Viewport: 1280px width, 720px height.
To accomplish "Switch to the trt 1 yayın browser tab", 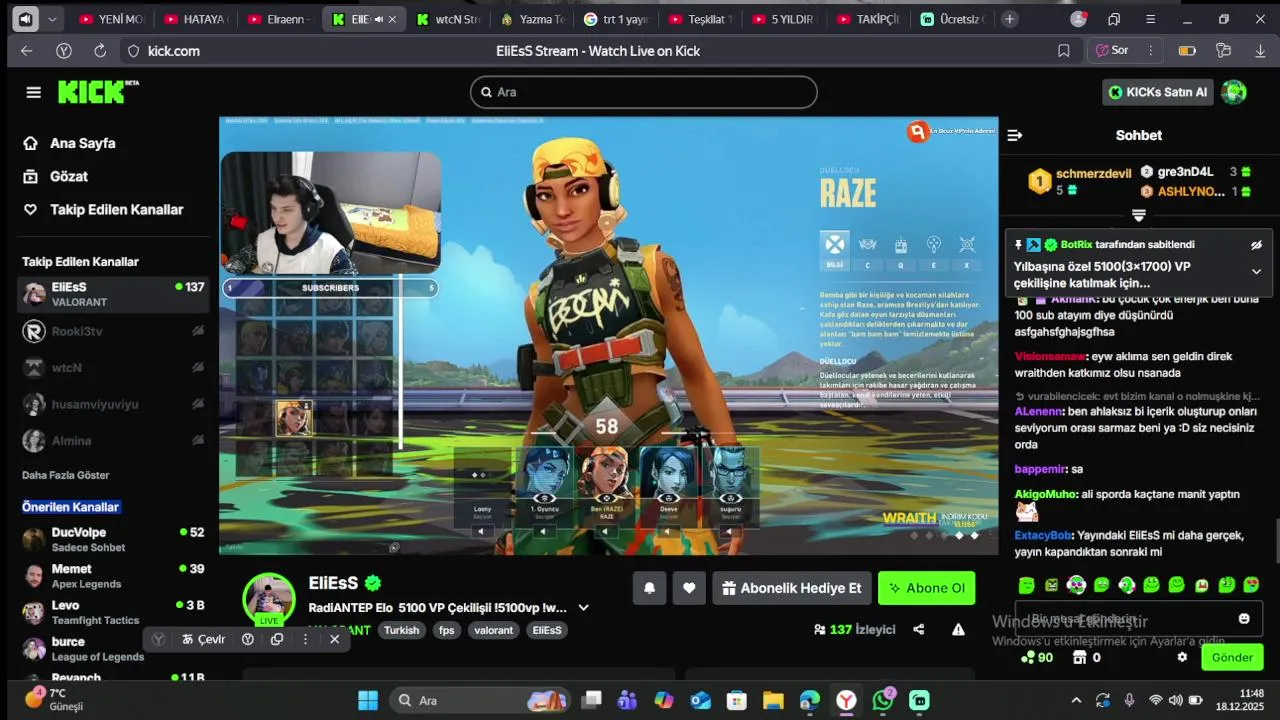I will (615, 19).
